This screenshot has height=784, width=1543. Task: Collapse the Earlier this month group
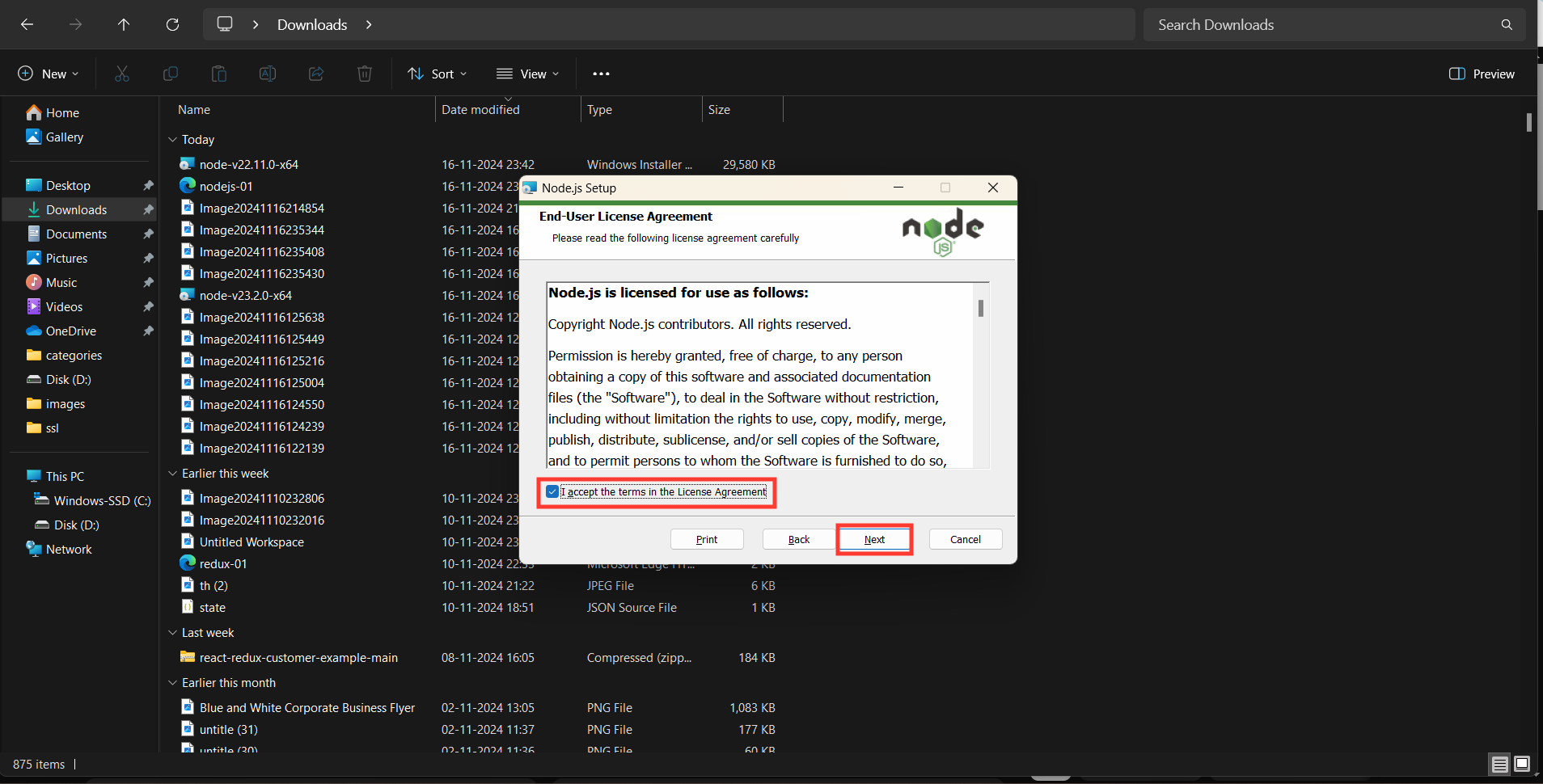(172, 682)
